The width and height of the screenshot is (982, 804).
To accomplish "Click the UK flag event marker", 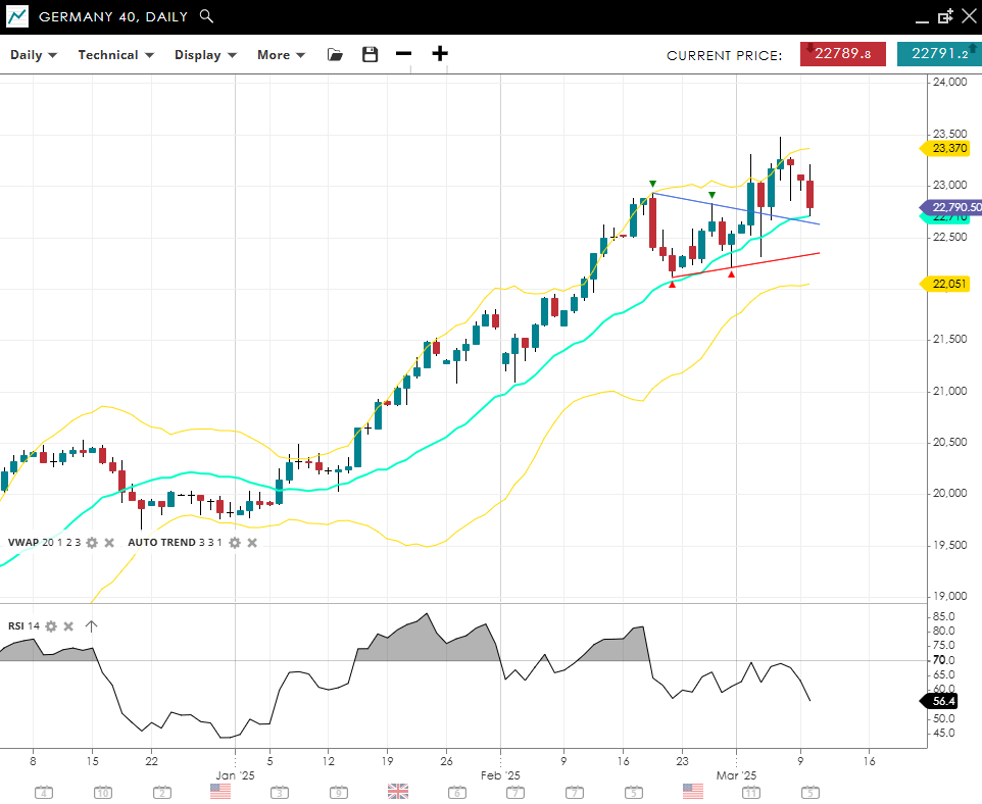I will click(398, 791).
